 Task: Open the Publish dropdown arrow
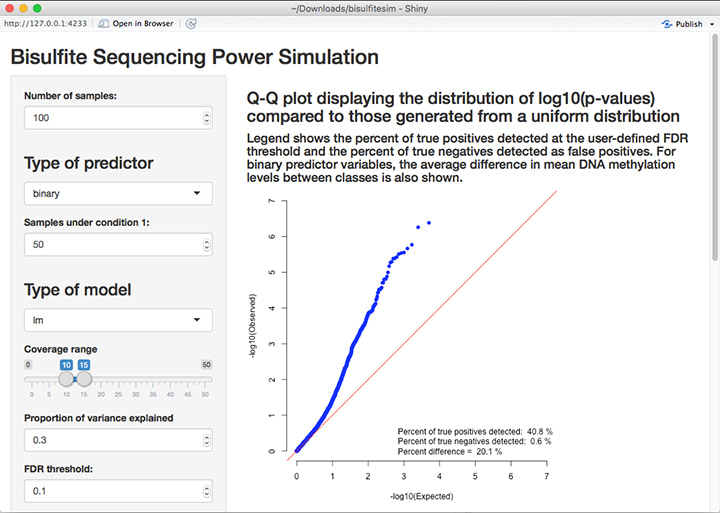coord(711,24)
